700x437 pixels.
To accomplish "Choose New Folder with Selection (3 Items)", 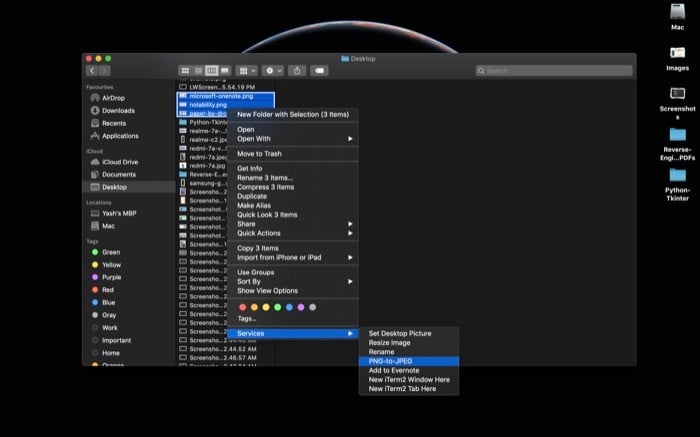I will (293, 114).
